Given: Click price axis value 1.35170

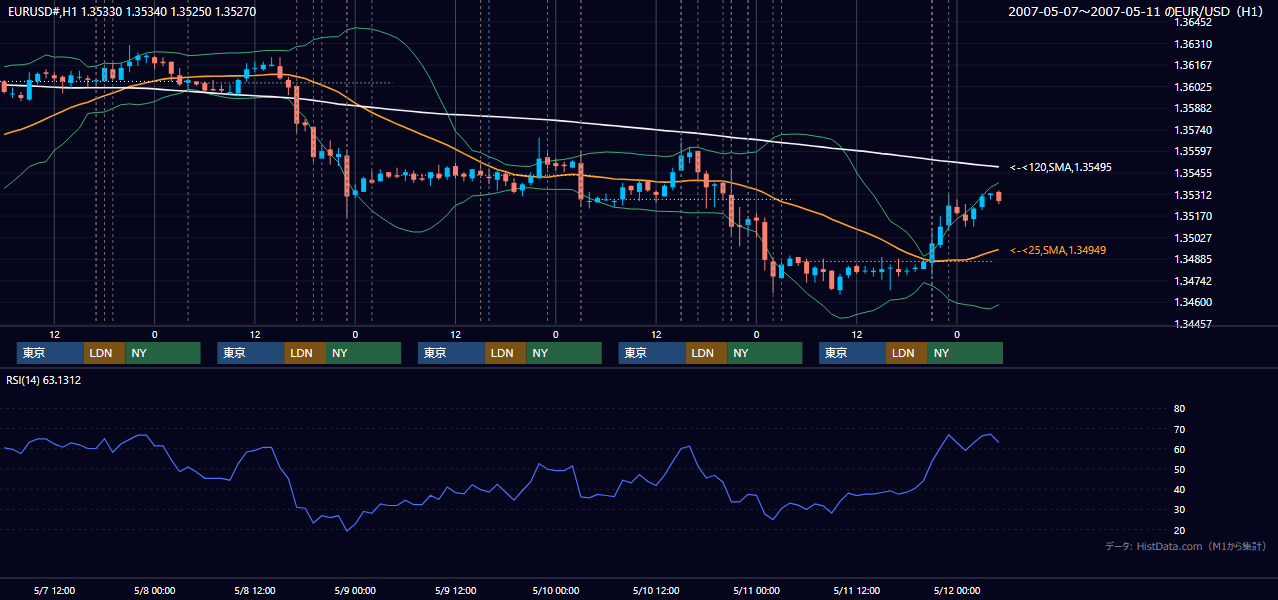Looking at the screenshot, I should (x=1193, y=216).
